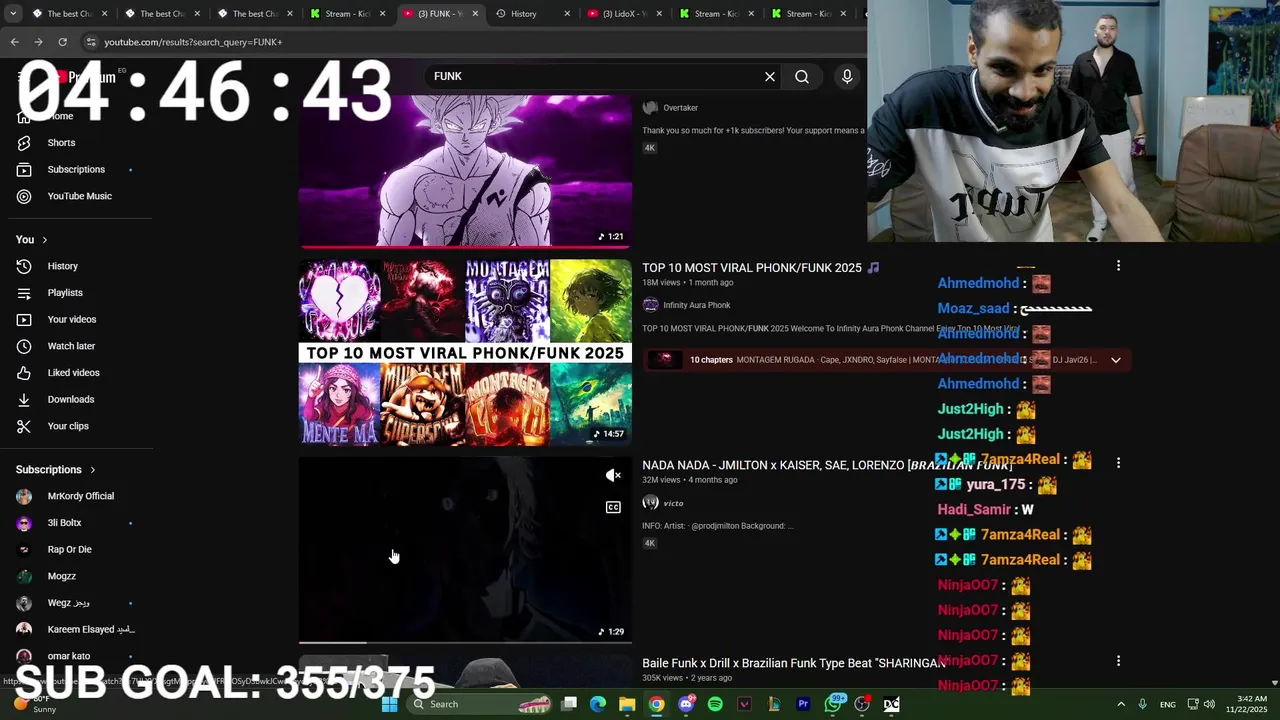Open TOP 10 MOST VIRAL PHONK/FUNK thumbnail

[465, 353]
